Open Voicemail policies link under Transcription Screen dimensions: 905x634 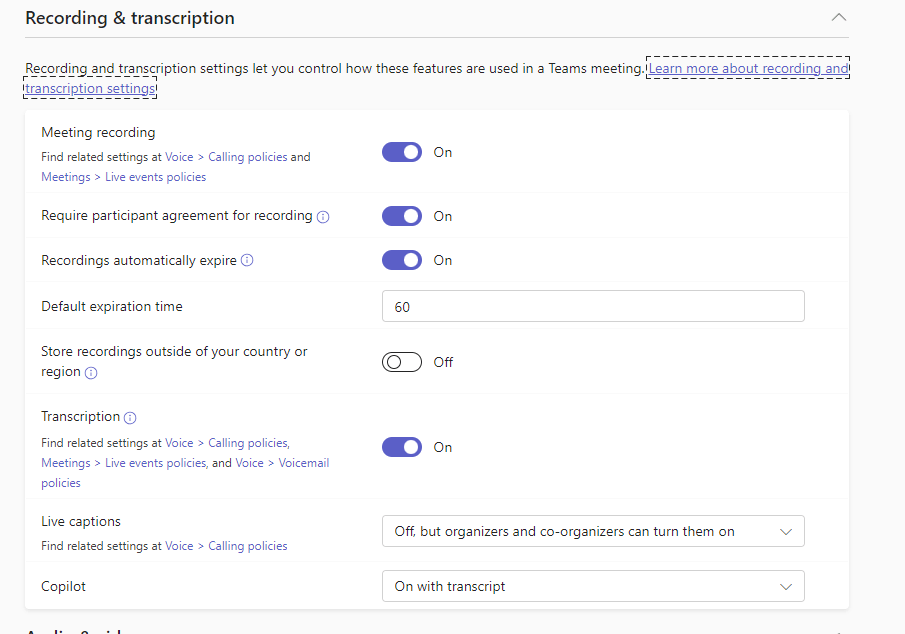[x=297, y=463]
